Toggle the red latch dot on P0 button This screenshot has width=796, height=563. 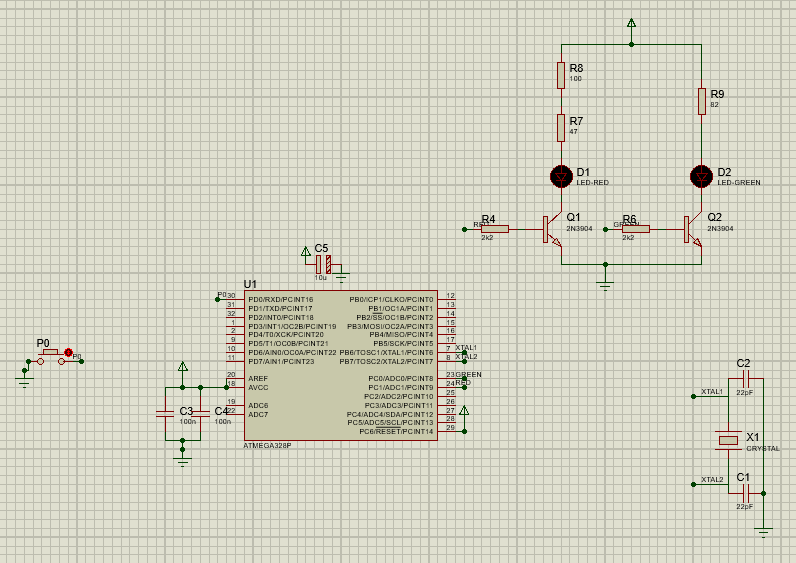[x=69, y=352]
